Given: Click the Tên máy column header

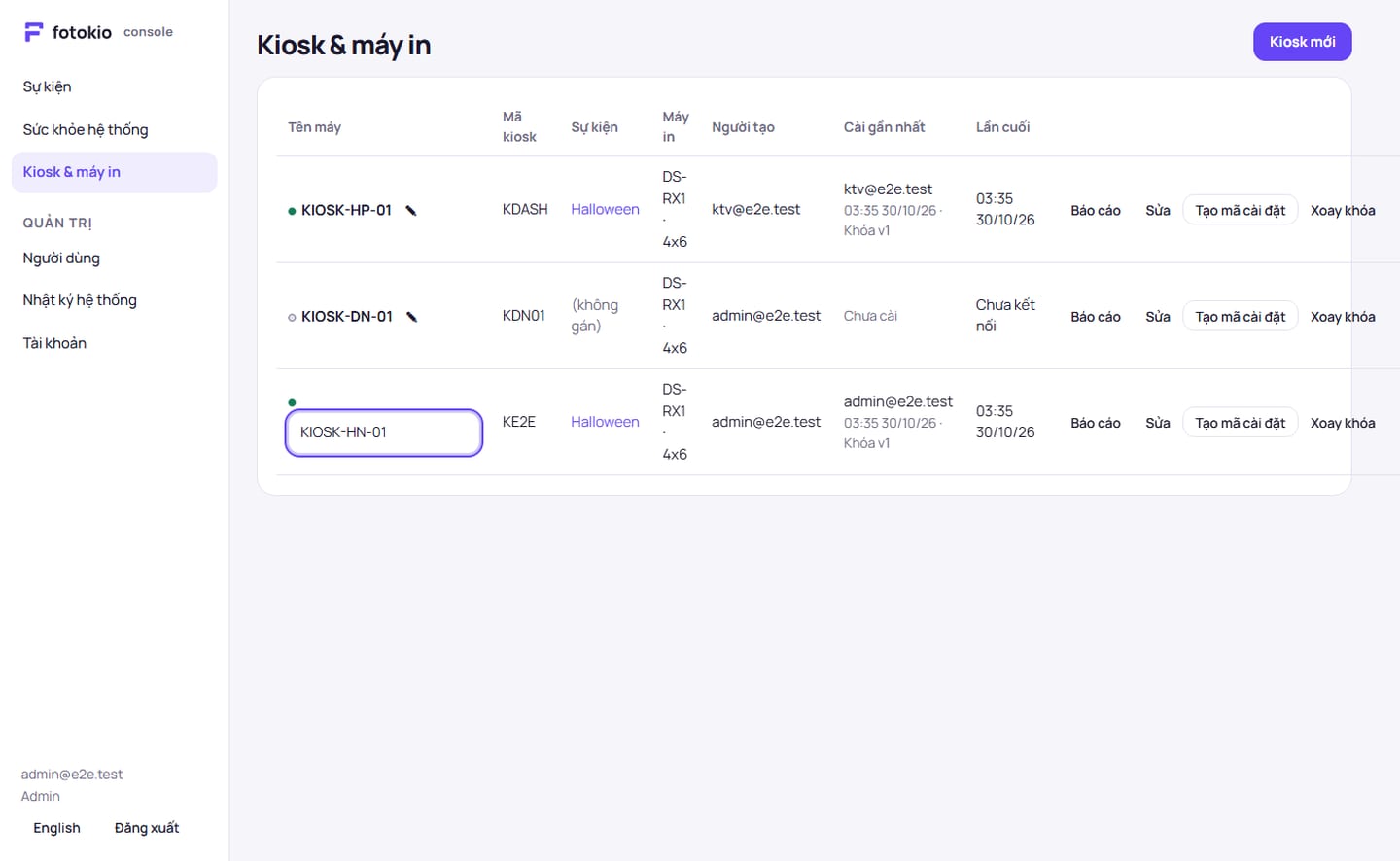Looking at the screenshot, I should 314,127.
